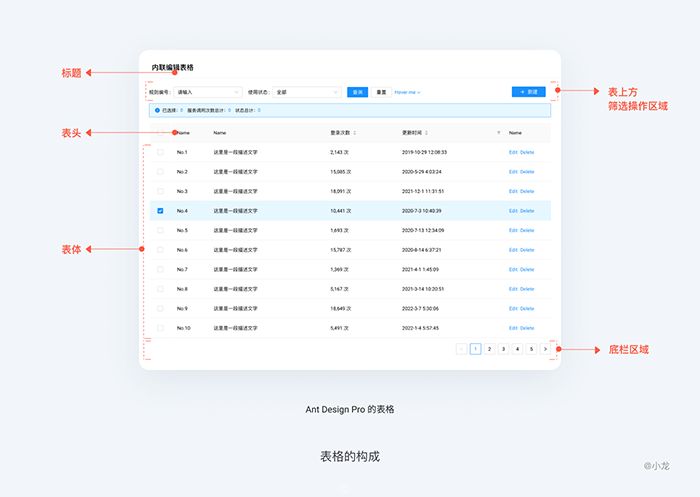Toggle the select-all checkbox in table header
The width and height of the screenshot is (700, 497).
(x=160, y=132)
